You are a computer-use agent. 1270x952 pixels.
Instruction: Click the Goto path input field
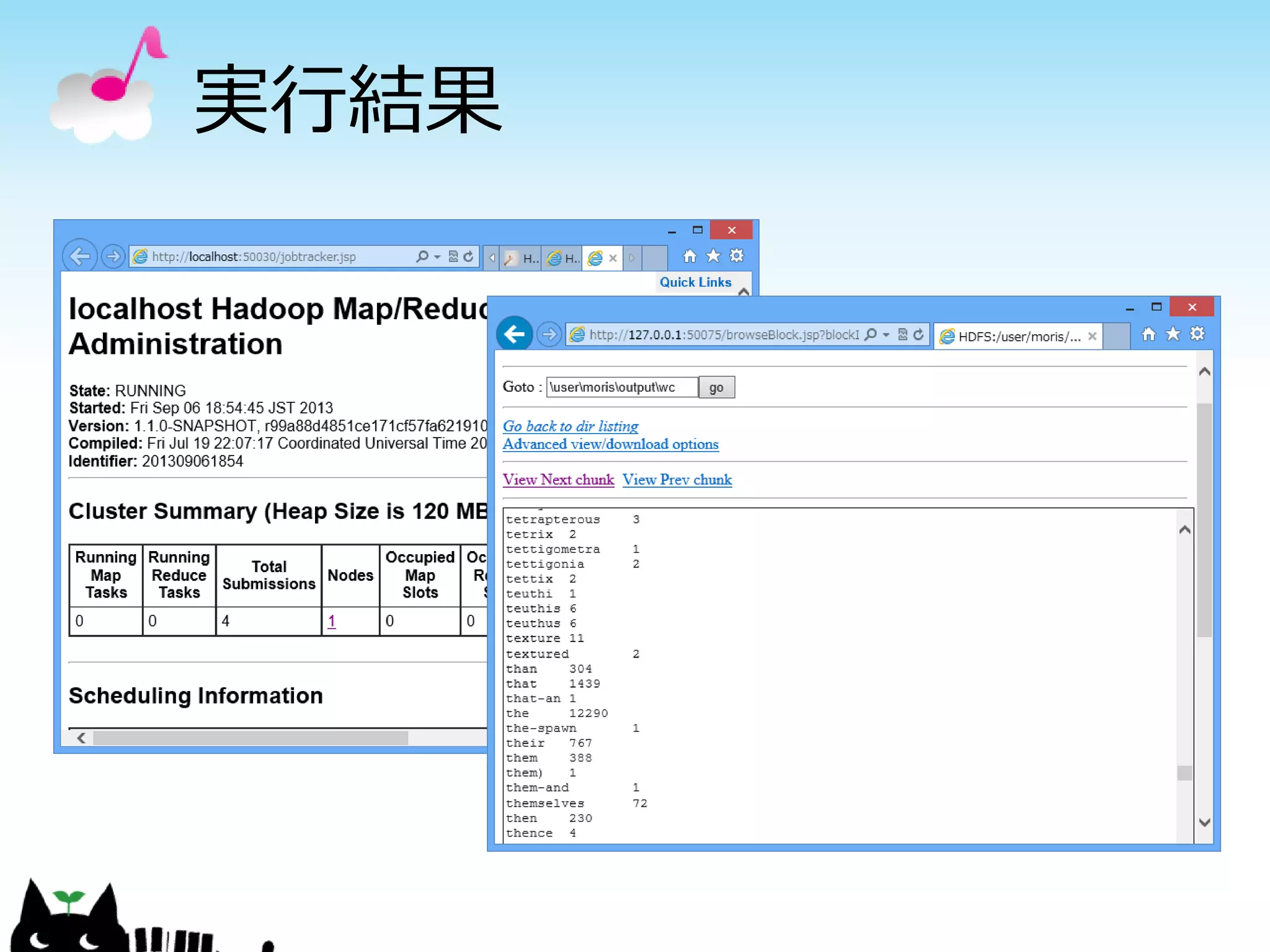click(x=621, y=387)
